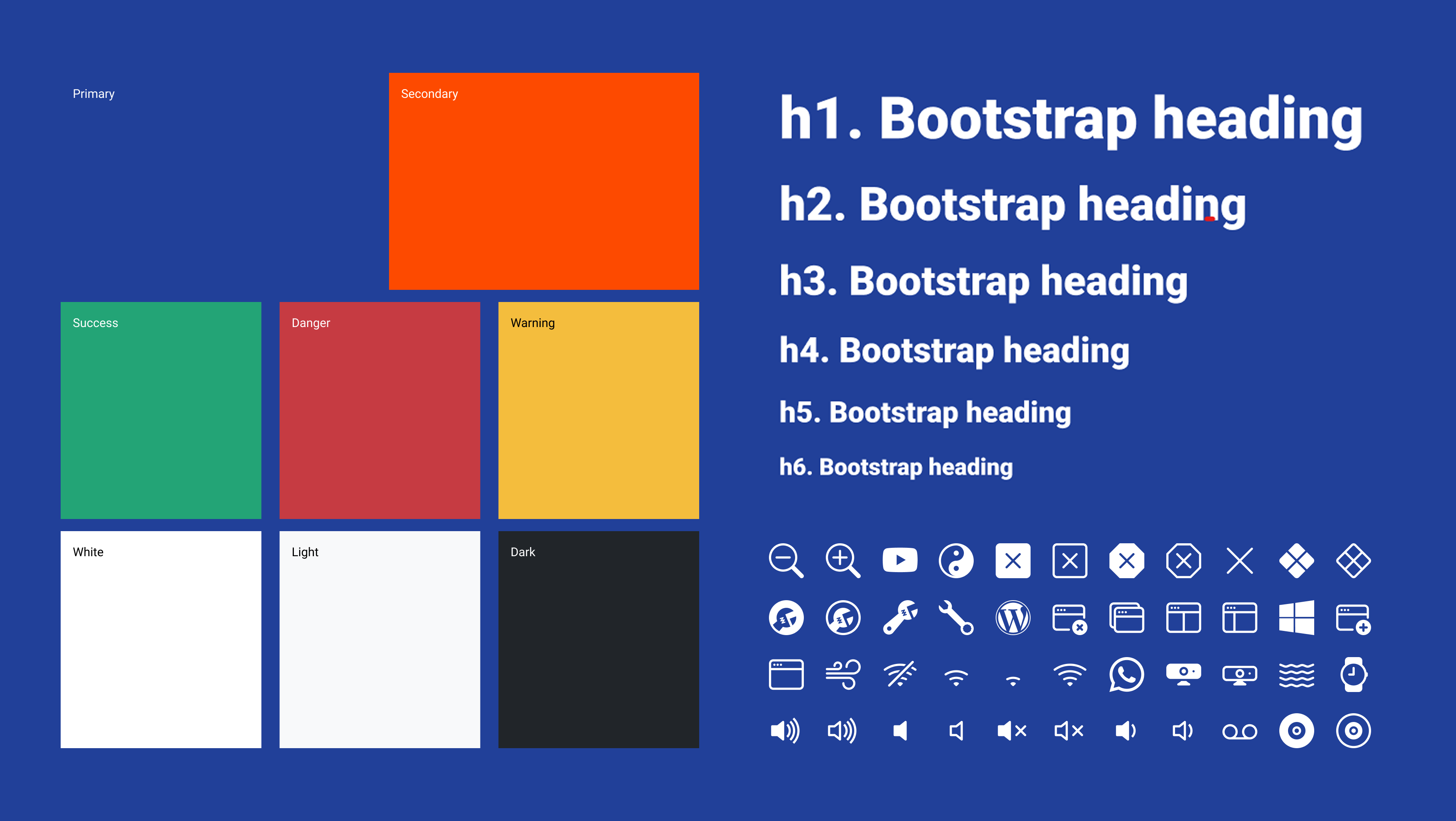Click the filled X diamond icon
Screen dimensions: 1456x821
pos(1297,561)
